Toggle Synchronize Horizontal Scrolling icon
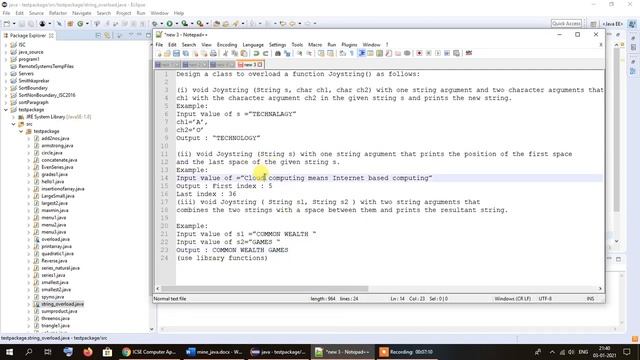The height and width of the screenshot is (360, 640). 330,53
